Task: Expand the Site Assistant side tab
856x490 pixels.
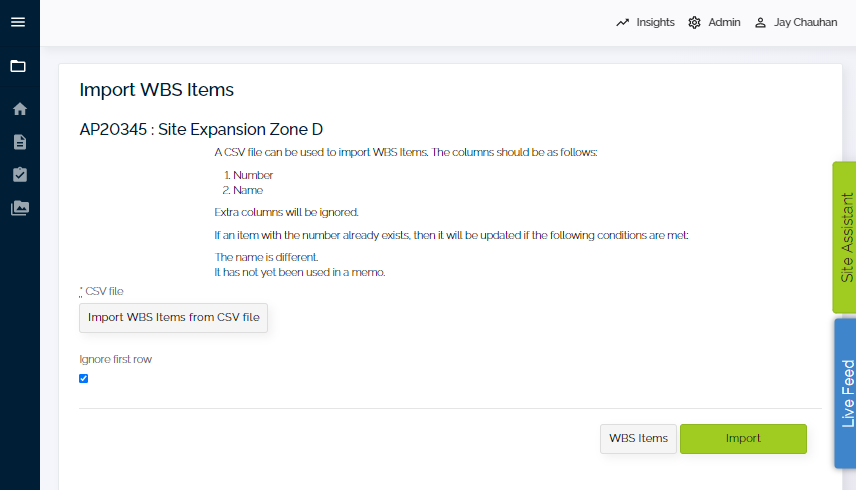Action: click(845, 237)
